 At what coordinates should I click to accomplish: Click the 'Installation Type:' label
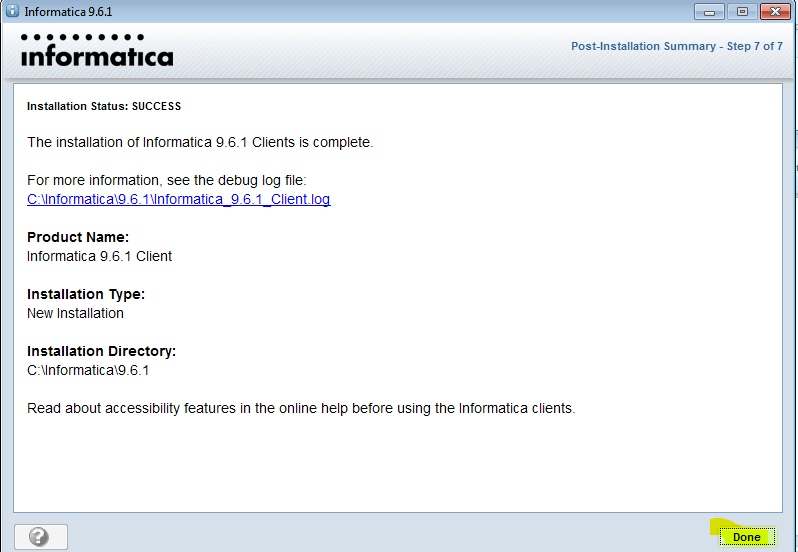(86, 295)
